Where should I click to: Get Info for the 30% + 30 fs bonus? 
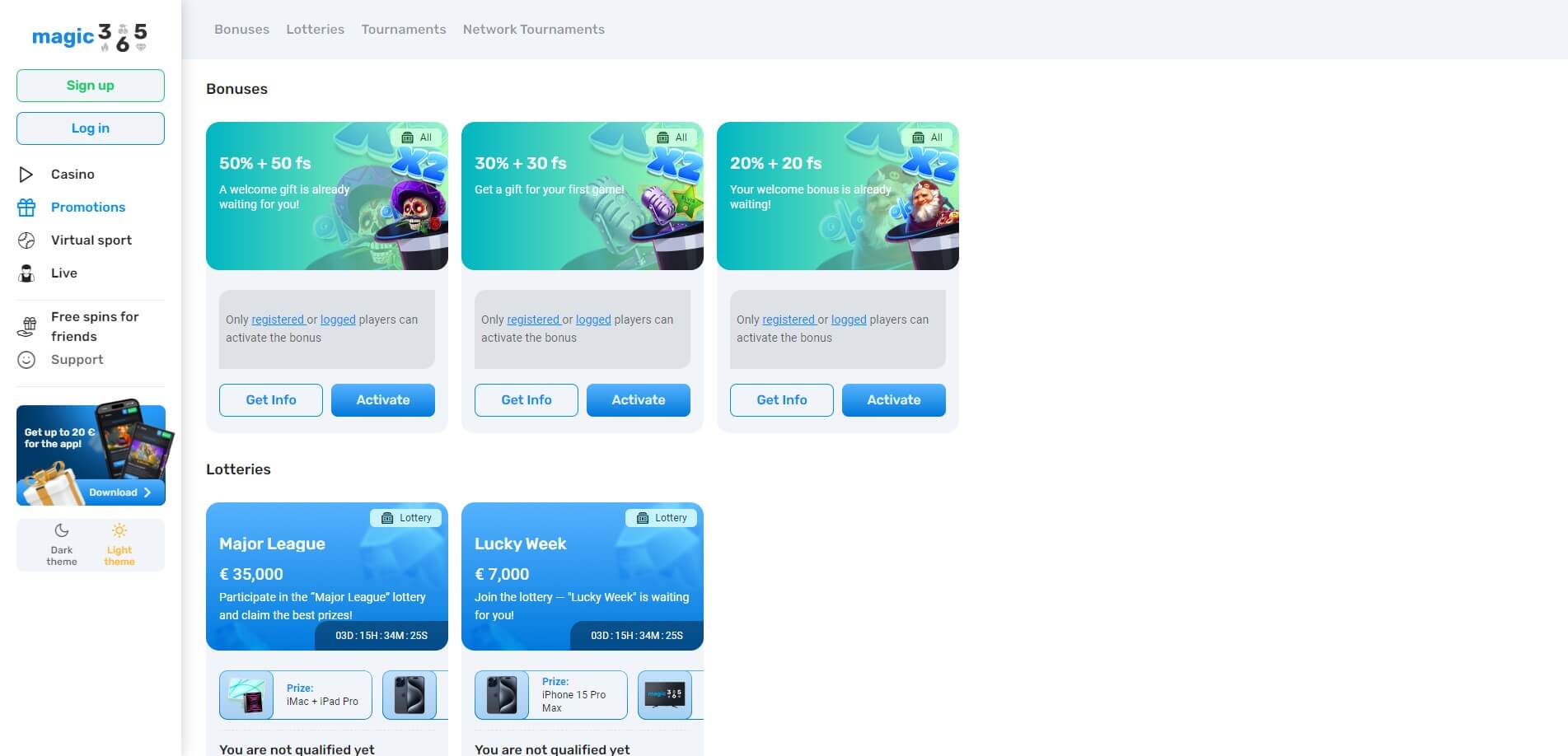point(527,400)
